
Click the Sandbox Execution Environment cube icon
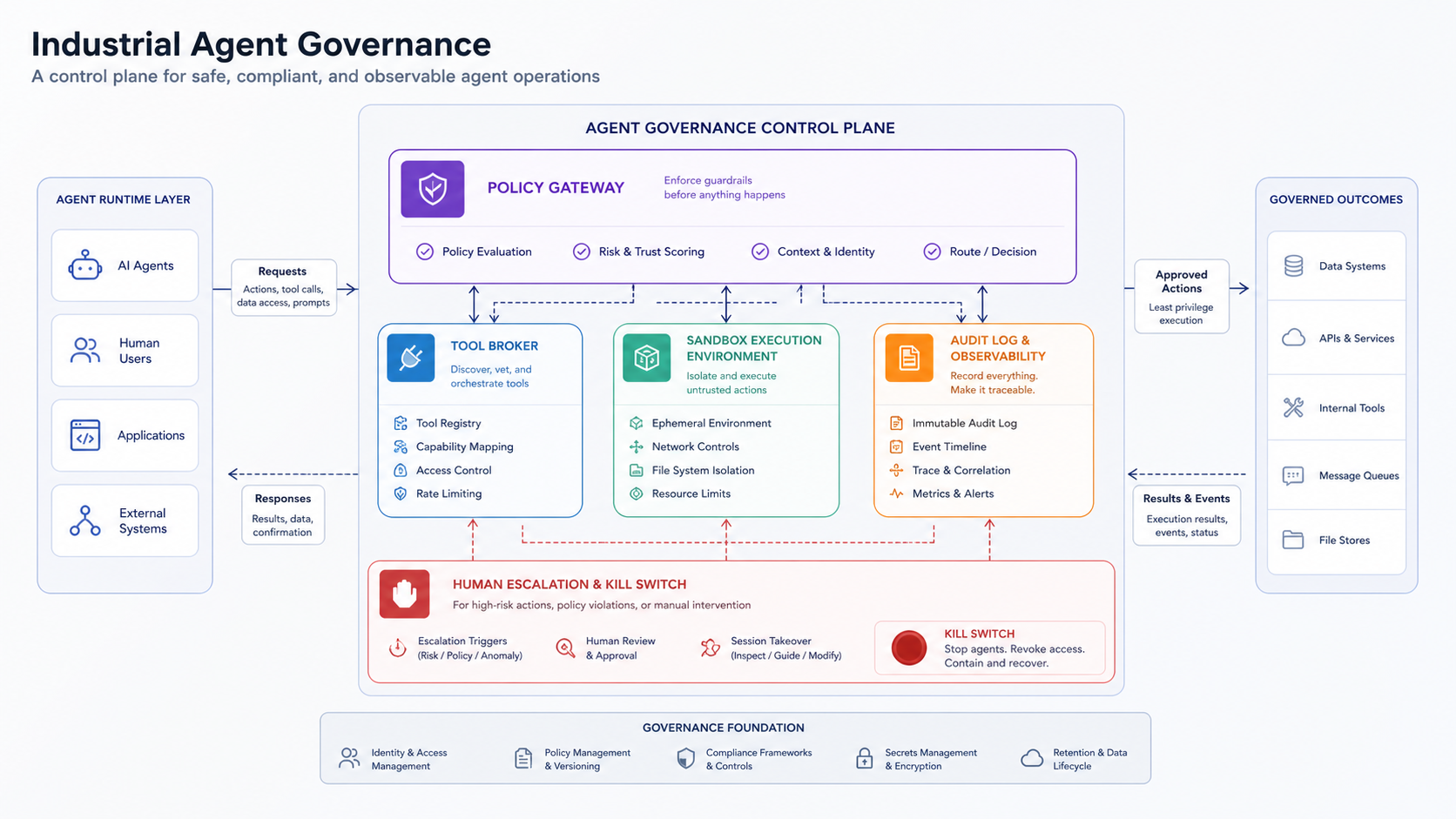coord(647,358)
